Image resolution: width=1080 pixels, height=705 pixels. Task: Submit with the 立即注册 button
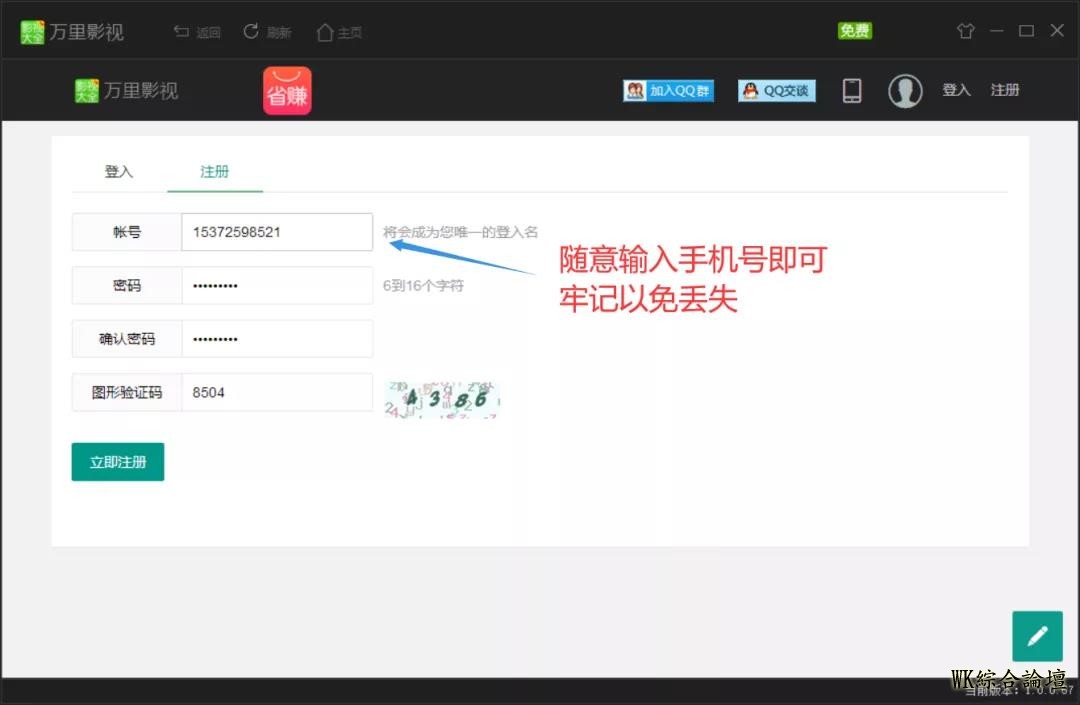(x=118, y=462)
